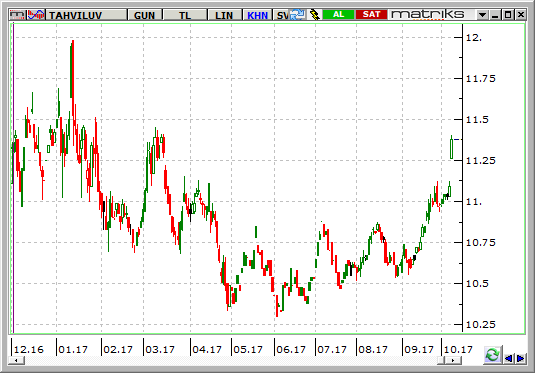Click the green refresh icon
The image size is (535, 373).
(492, 355)
